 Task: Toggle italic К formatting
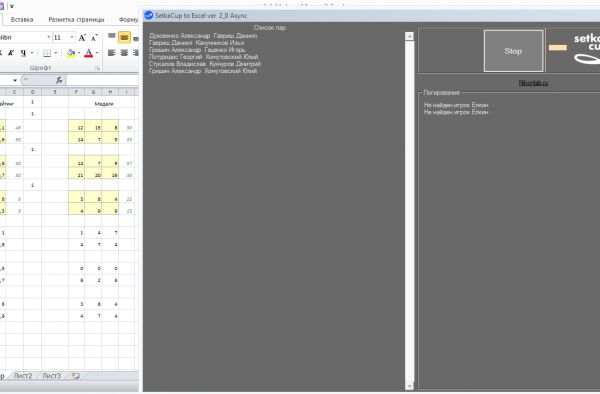(11, 53)
